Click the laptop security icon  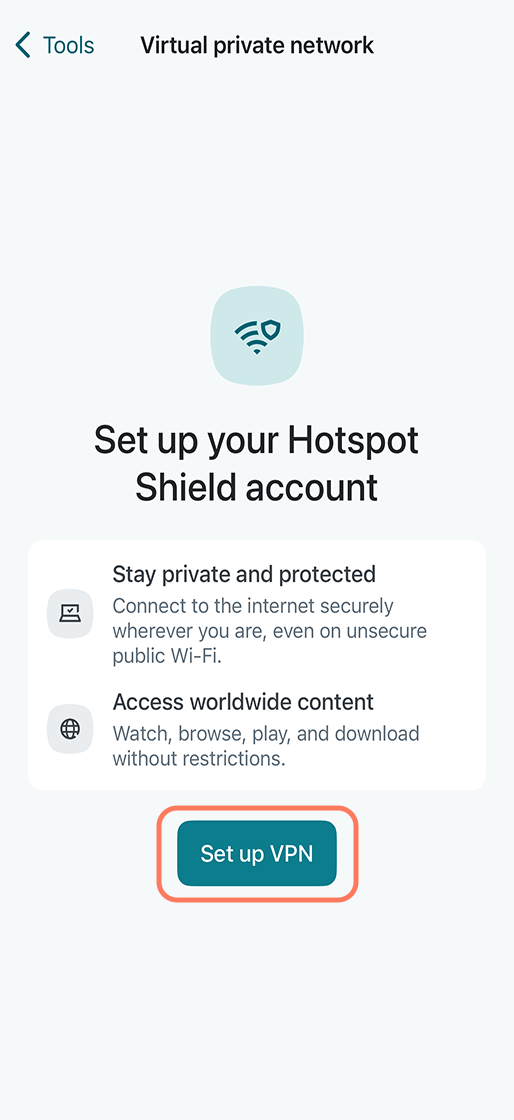[x=70, y=613]
